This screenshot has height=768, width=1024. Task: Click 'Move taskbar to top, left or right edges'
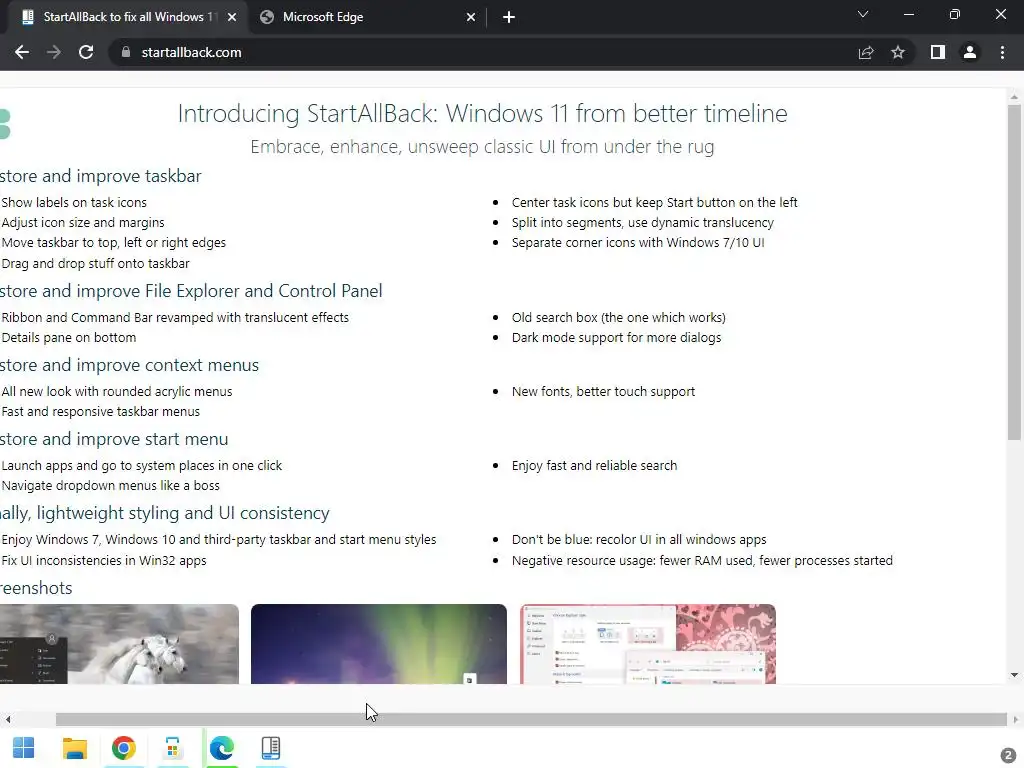[114, 243]
